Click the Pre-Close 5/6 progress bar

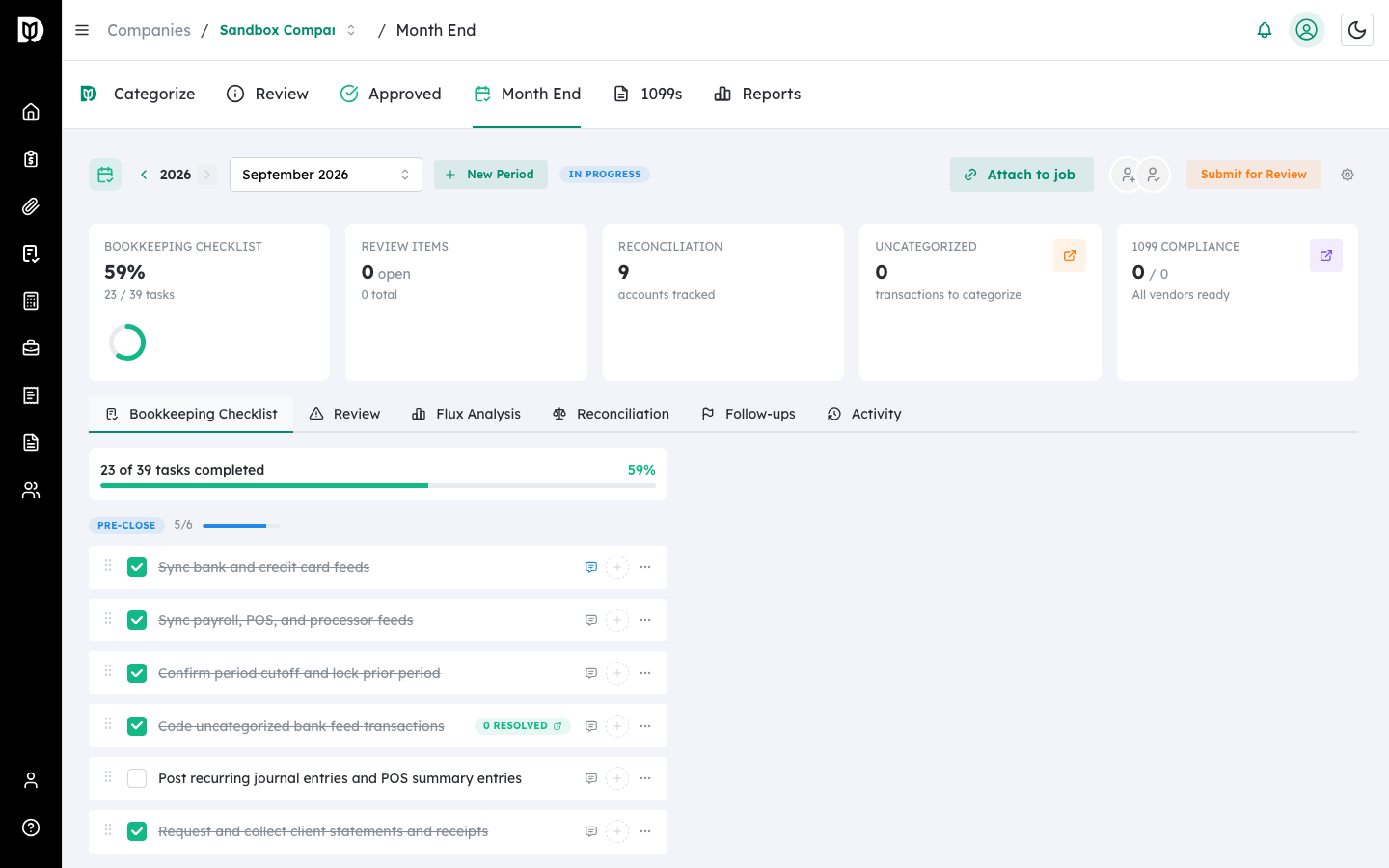click(241, 526)
